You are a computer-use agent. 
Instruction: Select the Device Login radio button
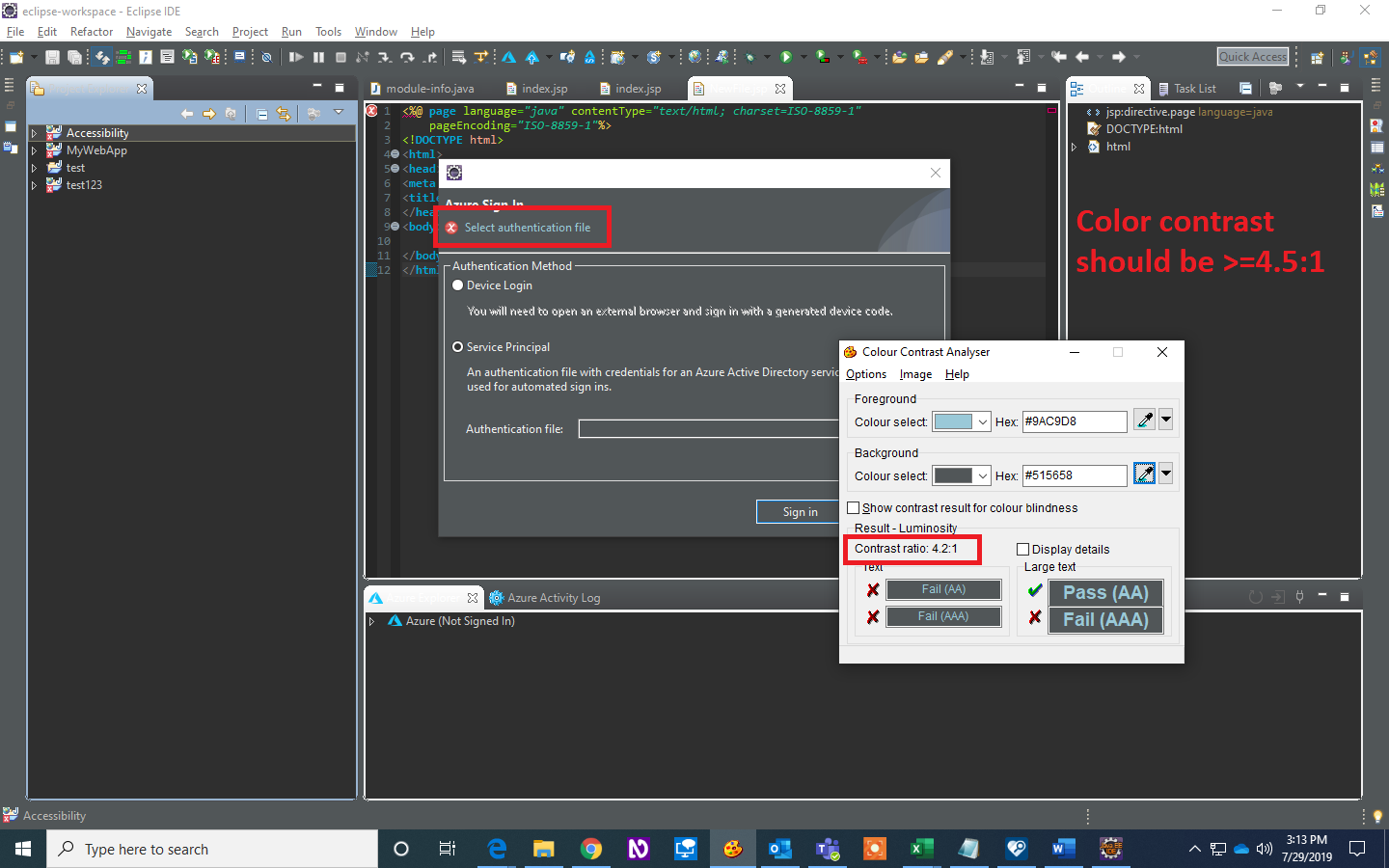[458, 285]
